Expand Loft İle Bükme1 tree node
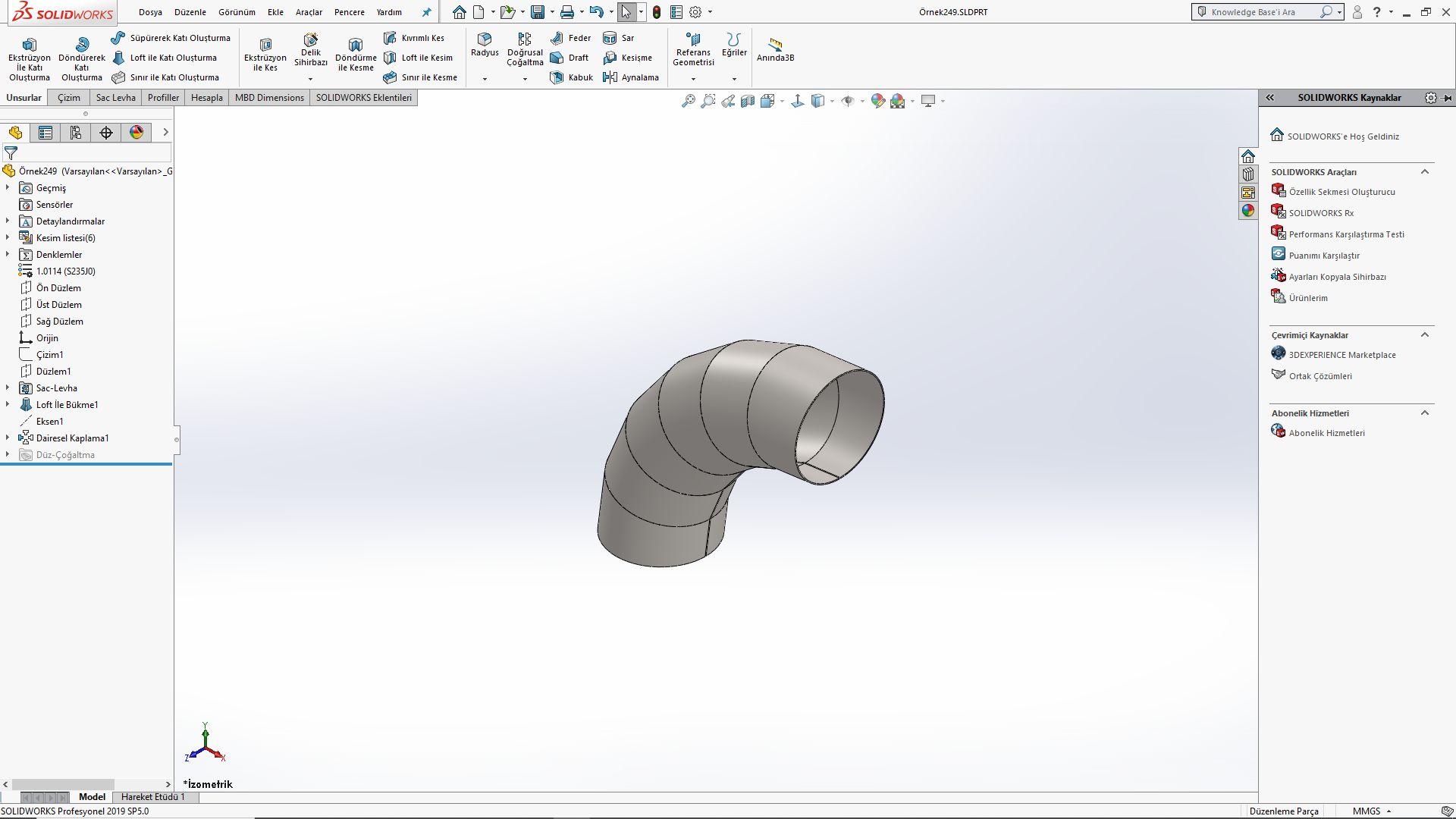1456x819 pixels. click(x=8, y=404)
